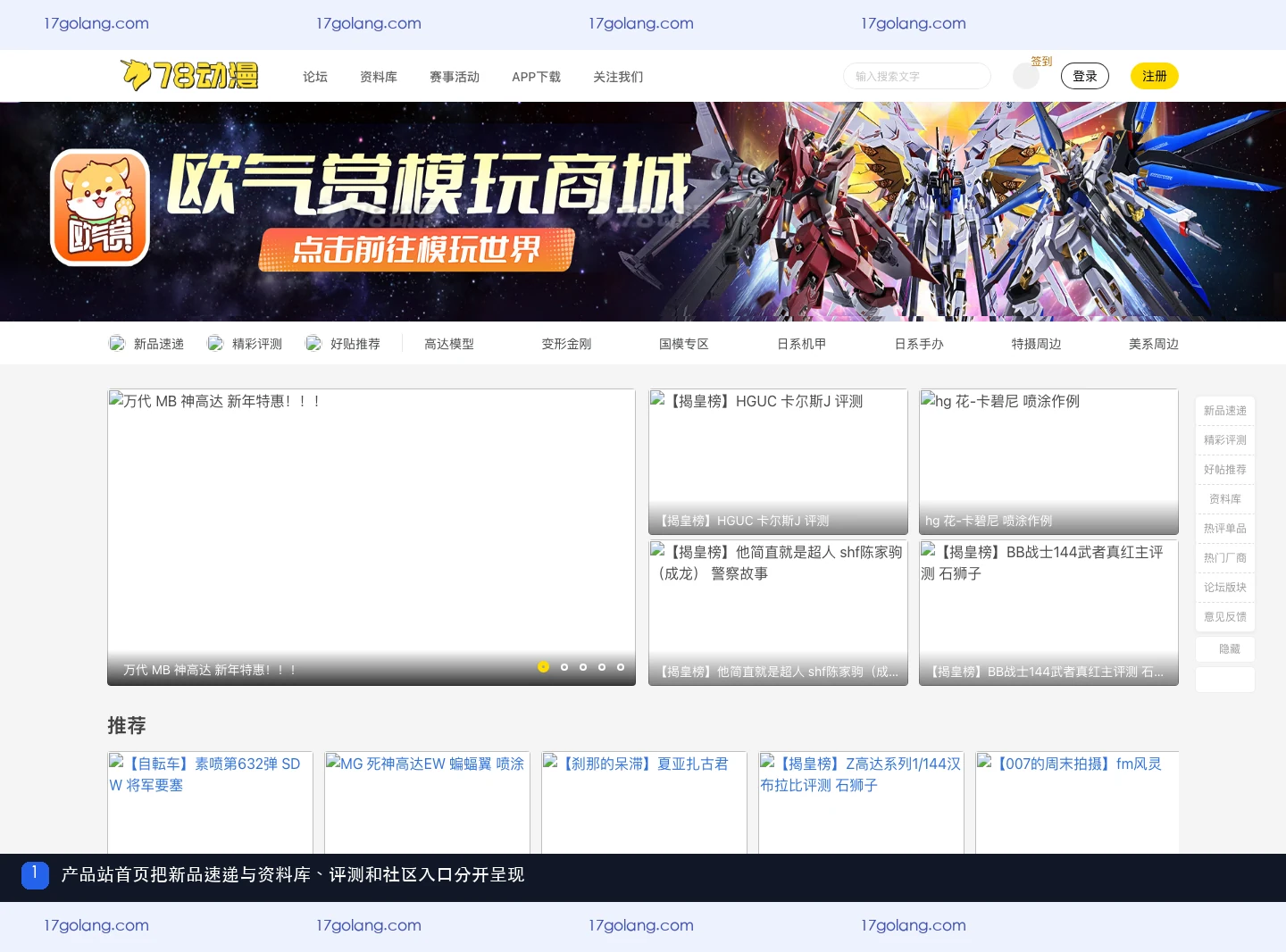This screenshot has width=1286, height=952.
Task: Jump to 论坛版块 in the right sidebar
Action: click(1225, 588)
